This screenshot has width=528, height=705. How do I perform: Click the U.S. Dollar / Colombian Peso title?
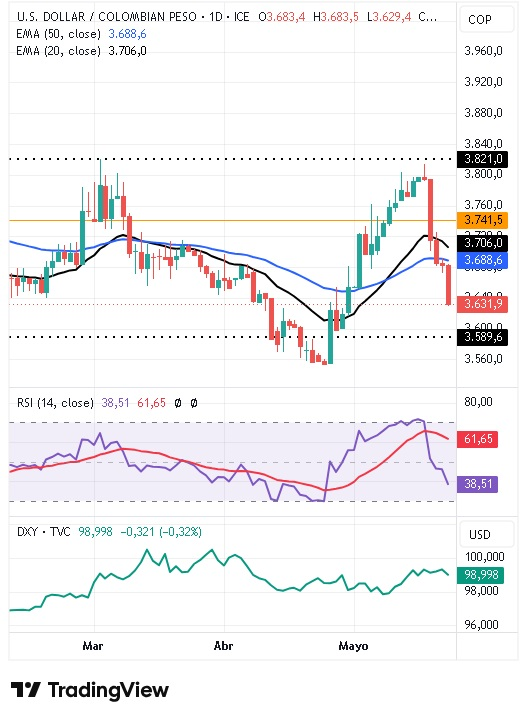pos(107,17)
